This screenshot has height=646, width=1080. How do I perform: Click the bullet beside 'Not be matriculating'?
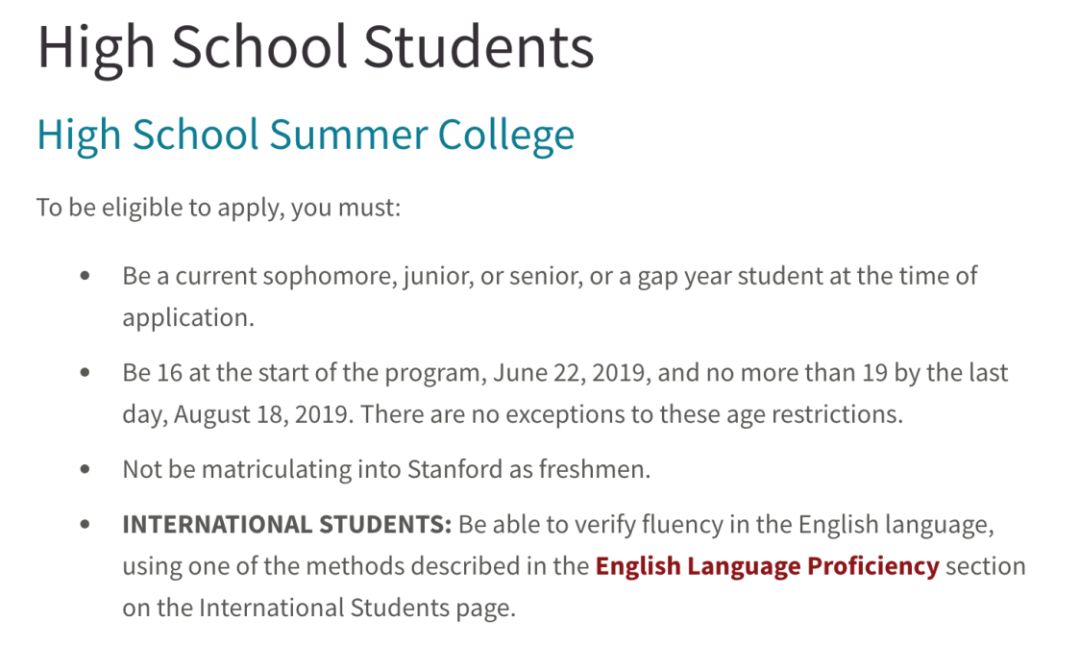[85, 469]
